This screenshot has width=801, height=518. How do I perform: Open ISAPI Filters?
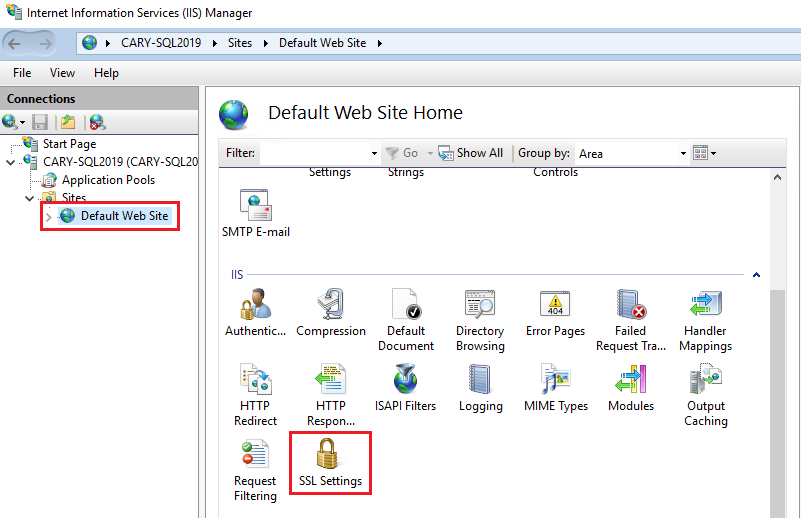coord(406,387)
